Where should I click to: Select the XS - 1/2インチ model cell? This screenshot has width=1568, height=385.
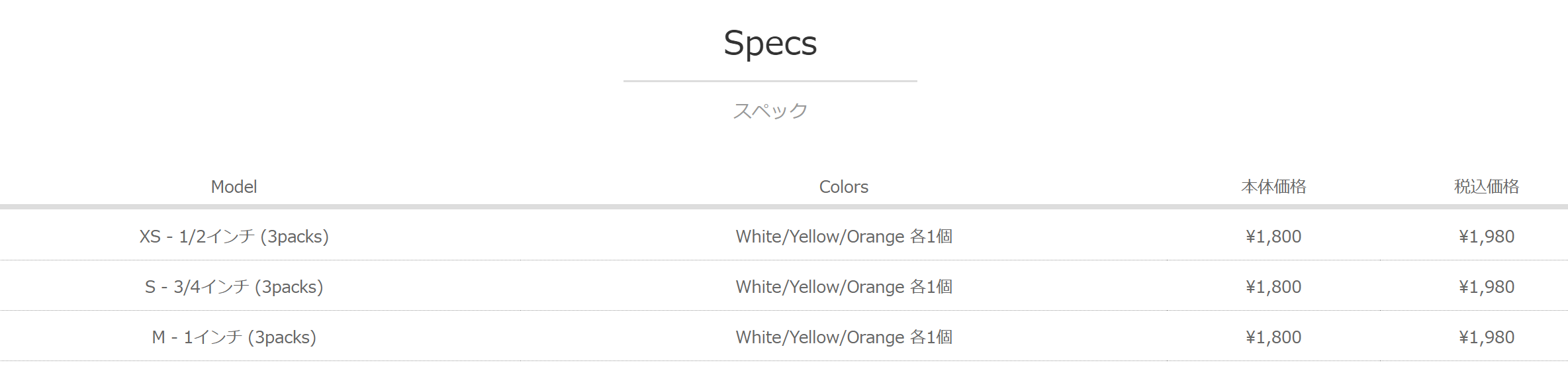[234, 237]
